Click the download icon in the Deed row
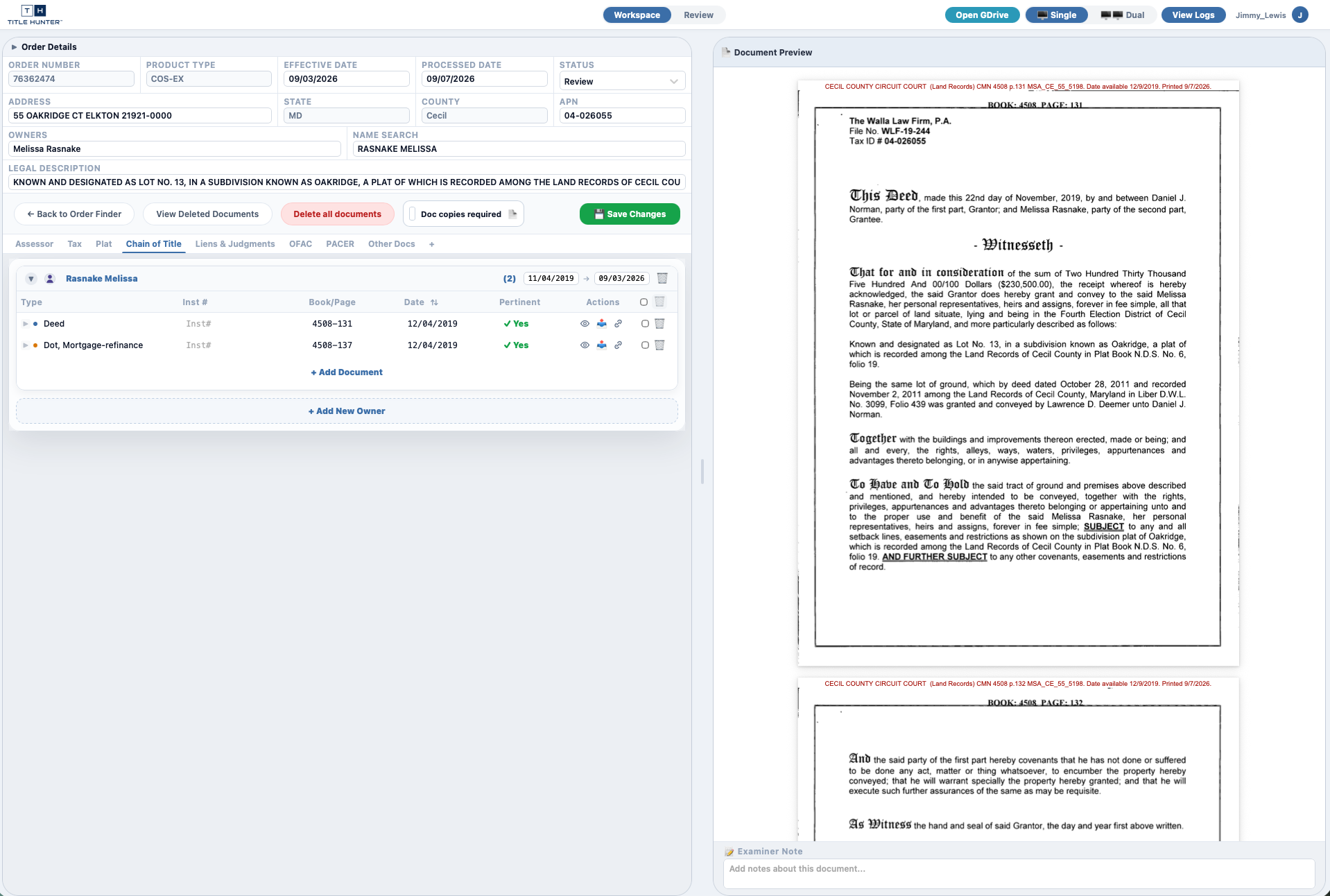The height and width of the screenshot is (896, 1330). (601, 324)
